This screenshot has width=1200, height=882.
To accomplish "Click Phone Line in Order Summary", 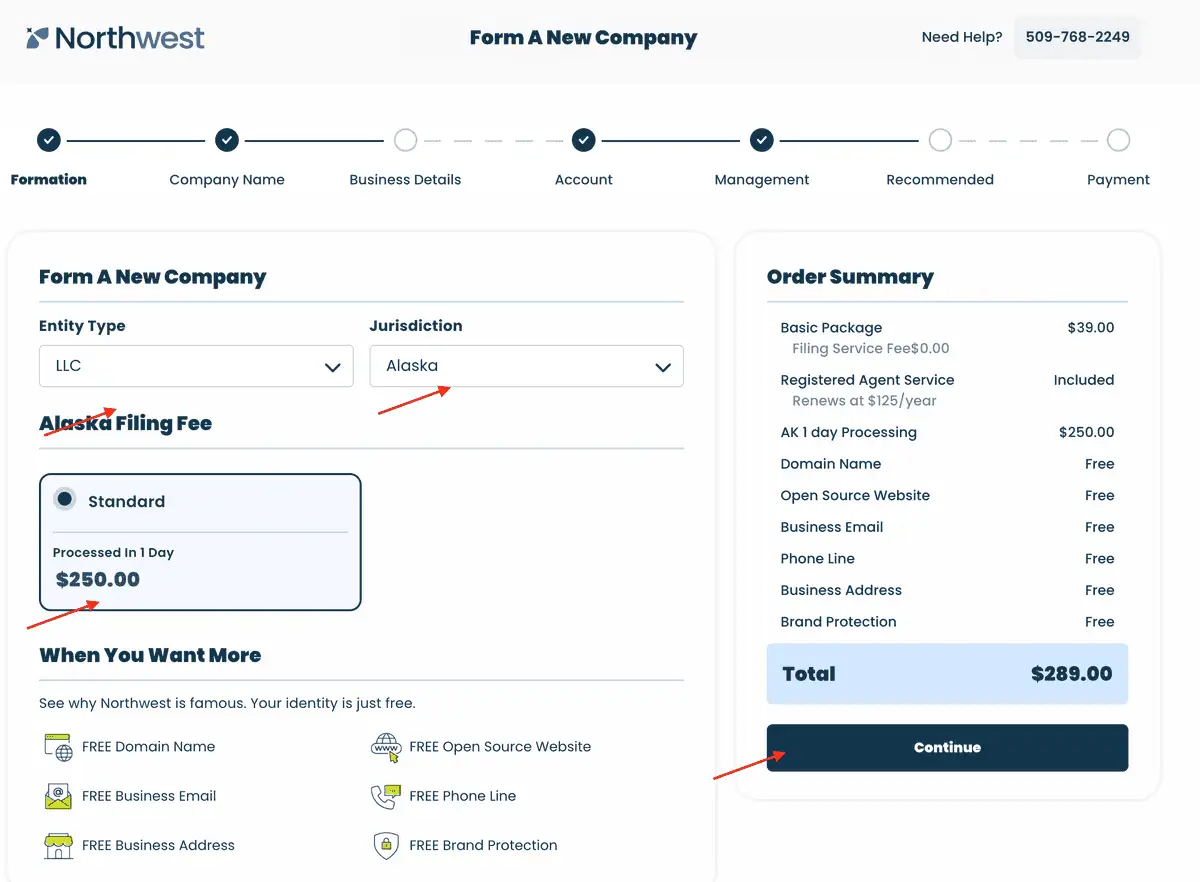I will (818, 559).
